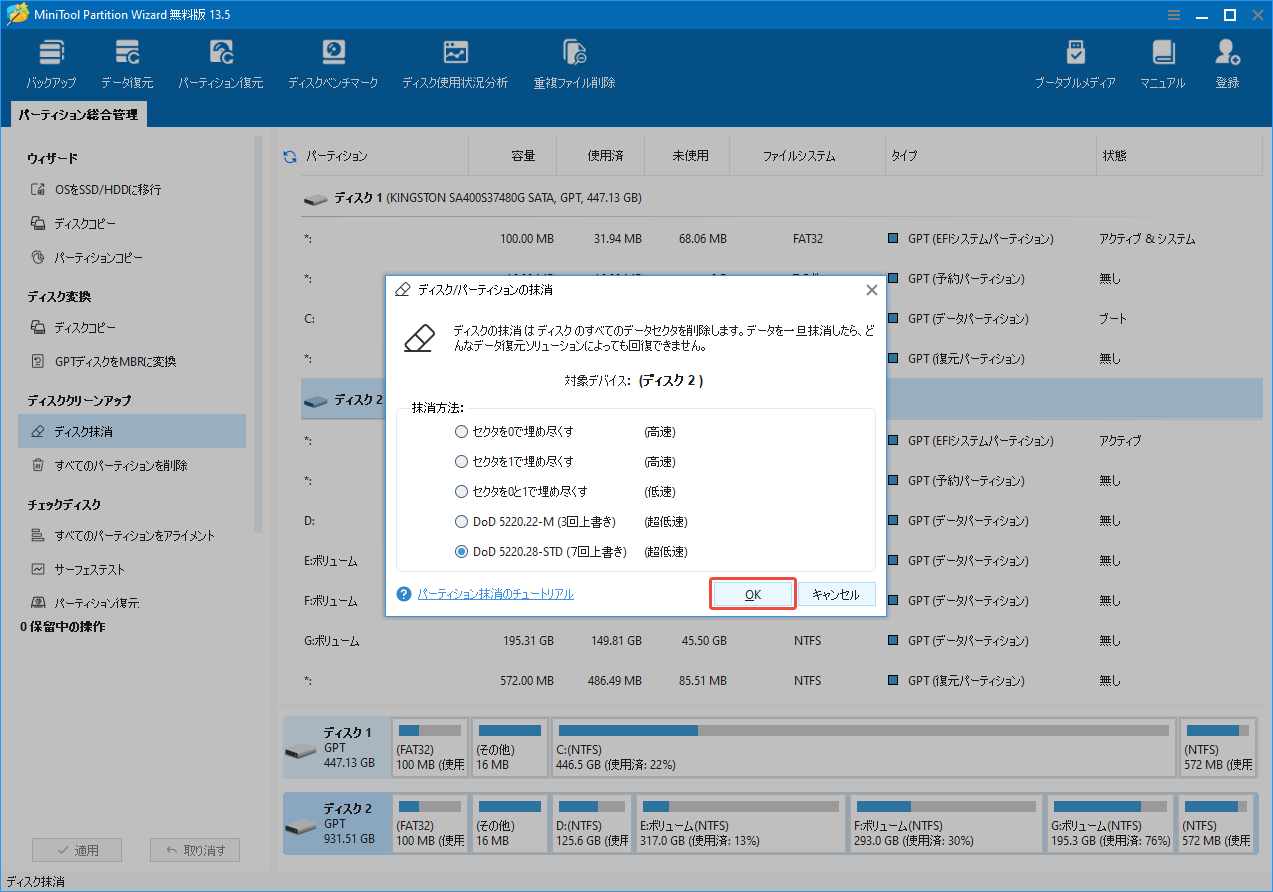Open the マニュアル icon

click(1163, 64)
